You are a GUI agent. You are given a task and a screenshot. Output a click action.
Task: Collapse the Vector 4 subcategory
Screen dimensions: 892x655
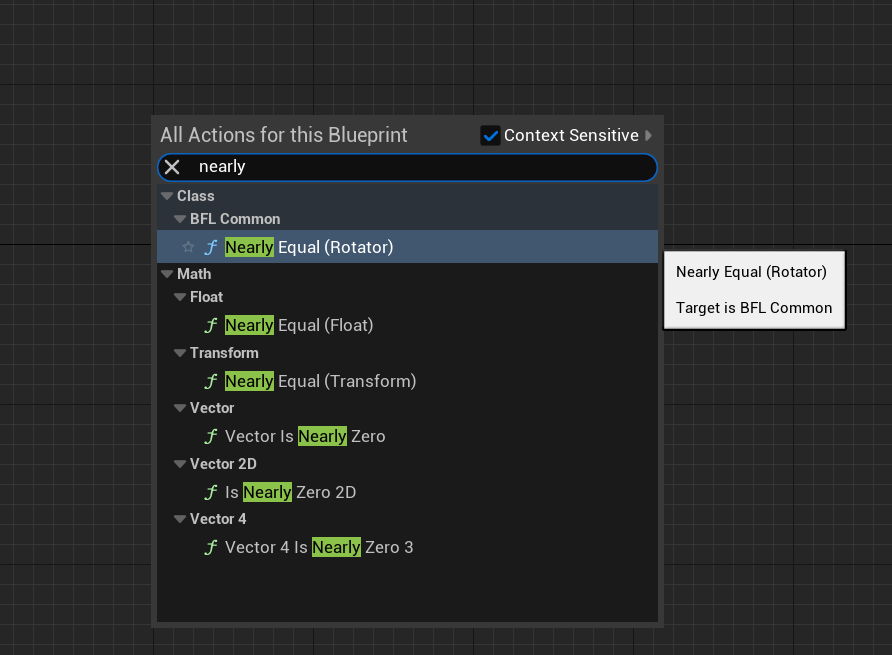pos(180,519)
